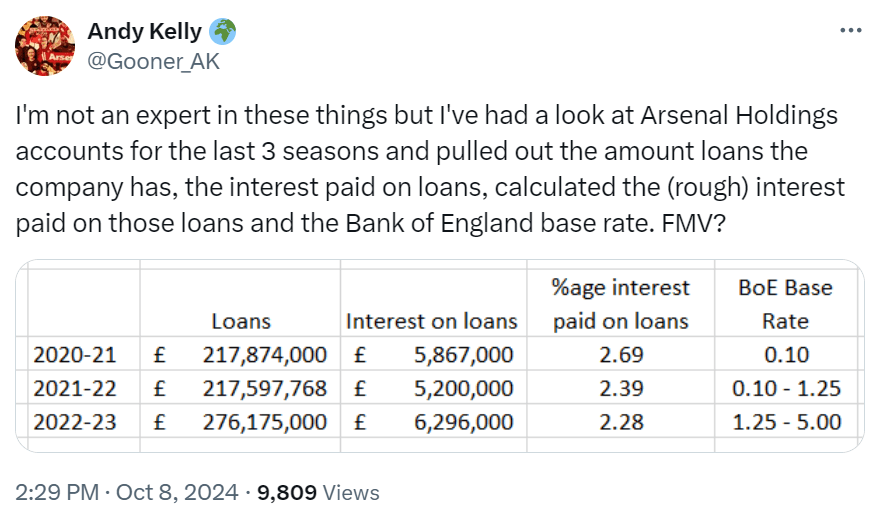Select the 2020-21 row label
Screen dimensions: 873x525
tap(75, 354)
